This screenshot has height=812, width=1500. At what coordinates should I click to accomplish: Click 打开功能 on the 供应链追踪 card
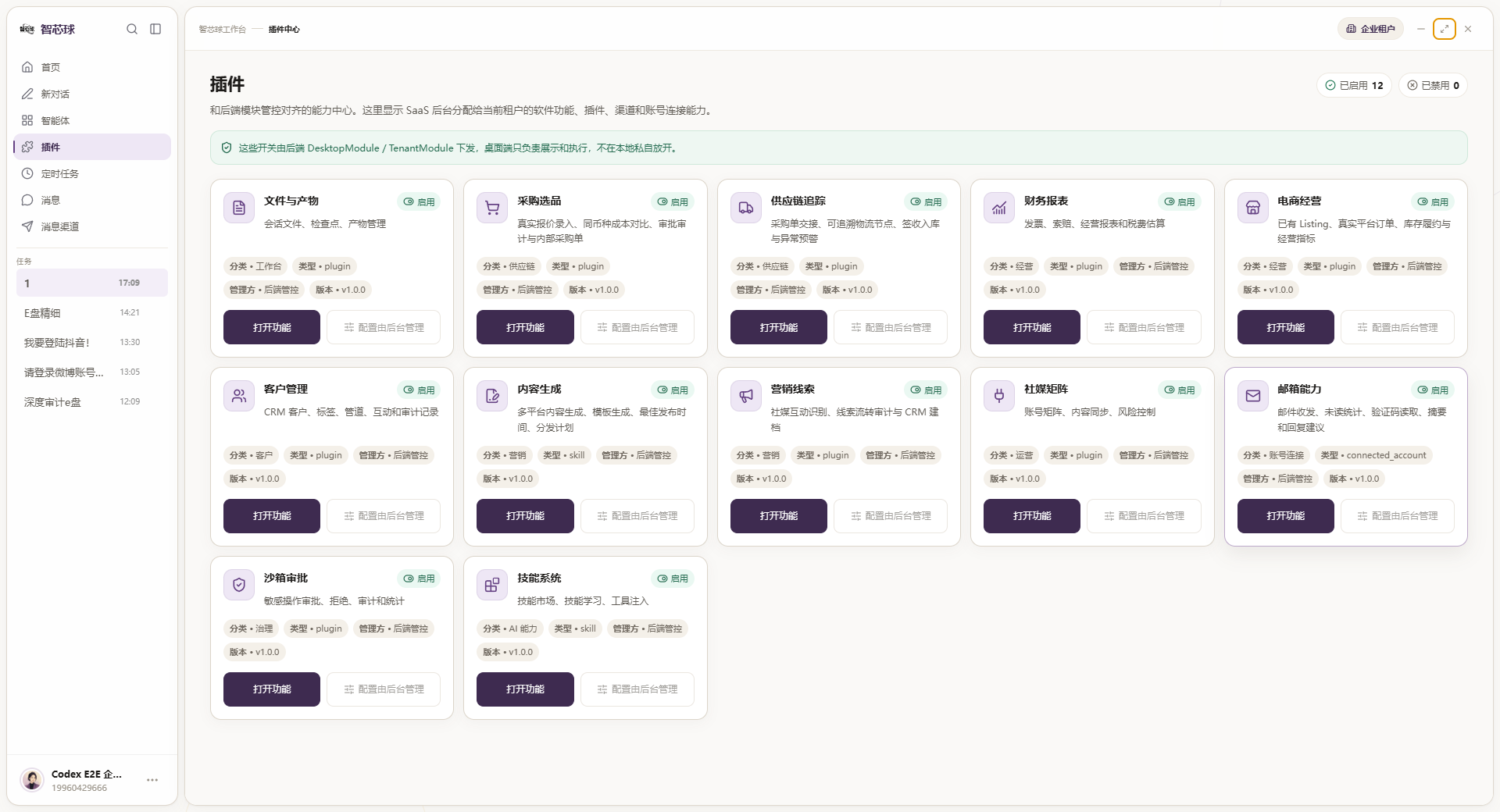[x=779, y=327]
